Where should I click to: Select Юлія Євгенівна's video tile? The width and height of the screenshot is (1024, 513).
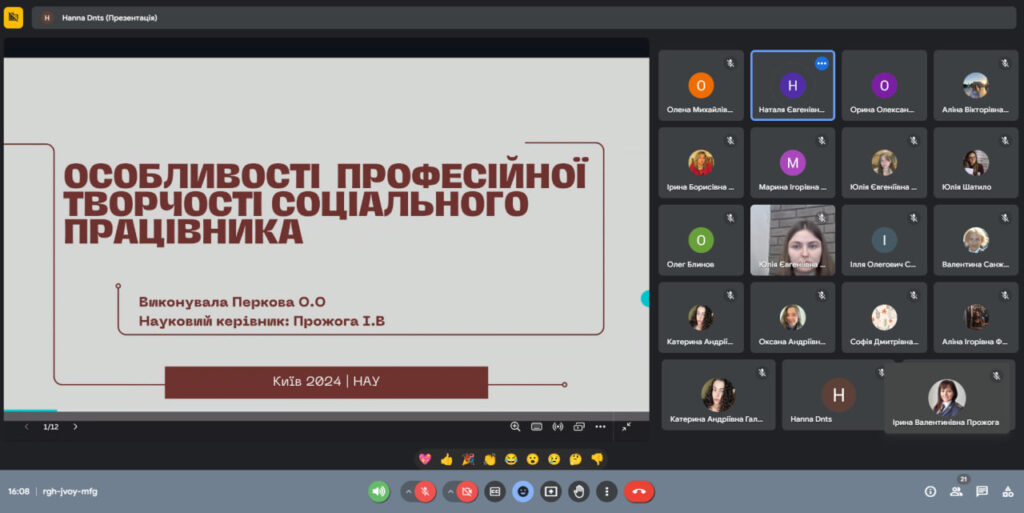pos(792,240)
